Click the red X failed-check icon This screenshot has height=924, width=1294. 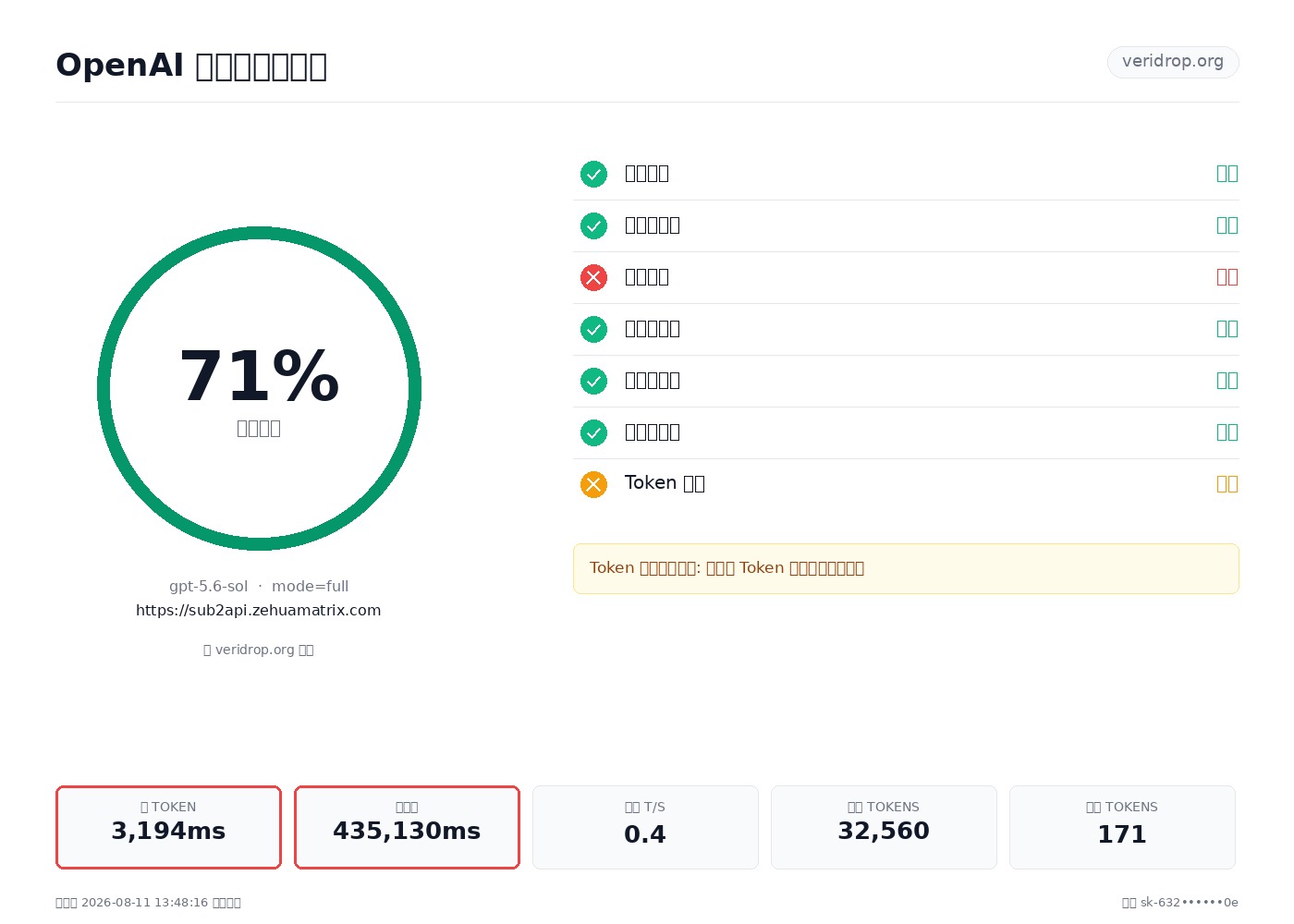click(593, 277)
